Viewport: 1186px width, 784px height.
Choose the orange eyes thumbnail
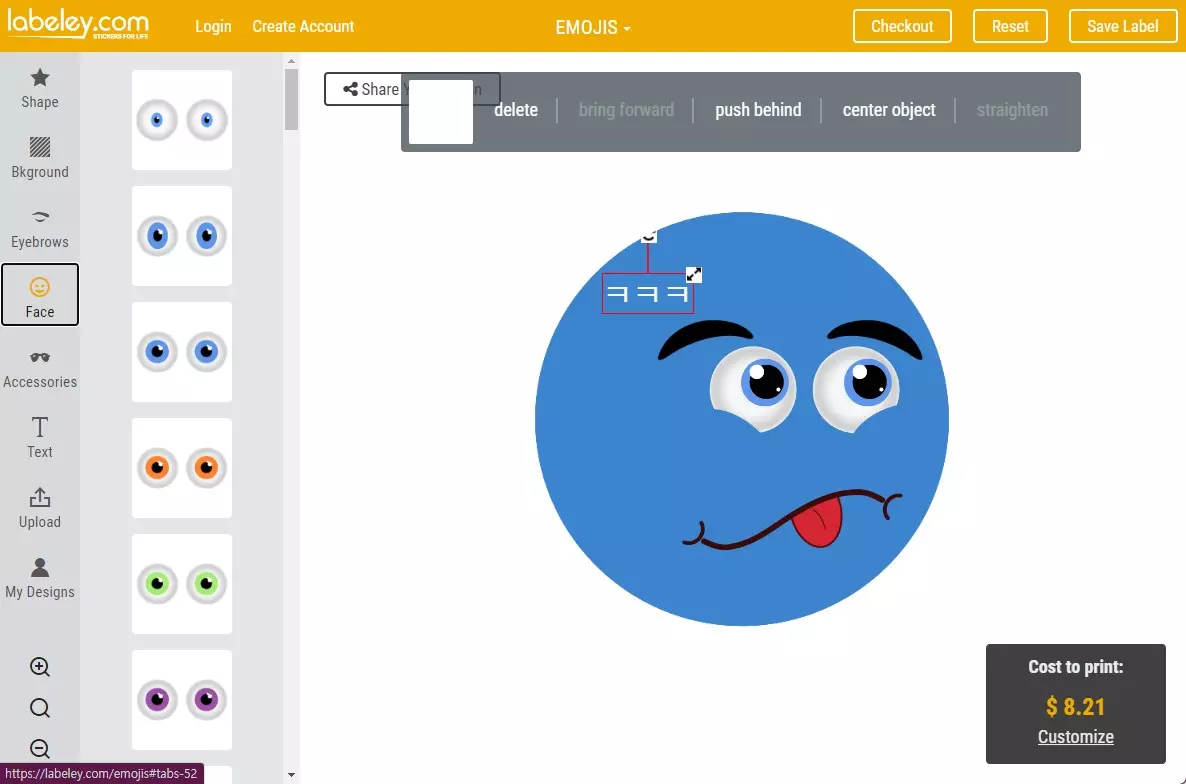coord(182,468)
